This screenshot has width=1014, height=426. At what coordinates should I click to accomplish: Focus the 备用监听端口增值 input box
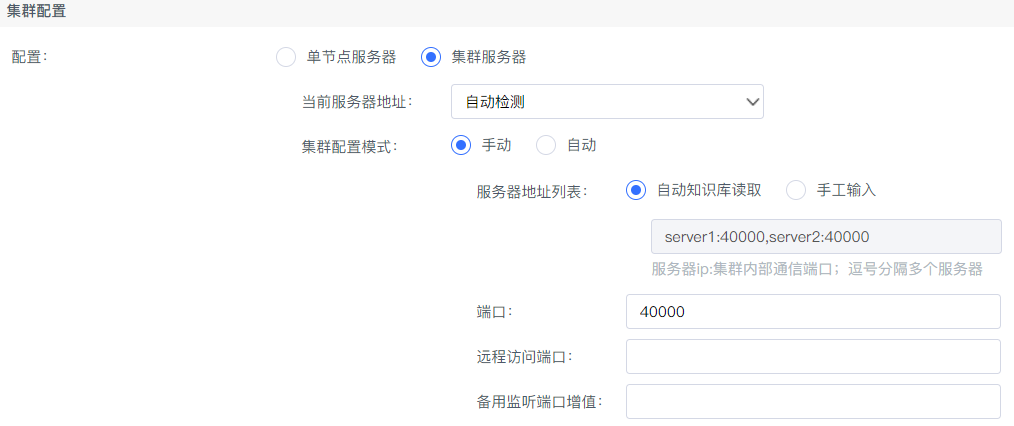(x=813, y=401)
